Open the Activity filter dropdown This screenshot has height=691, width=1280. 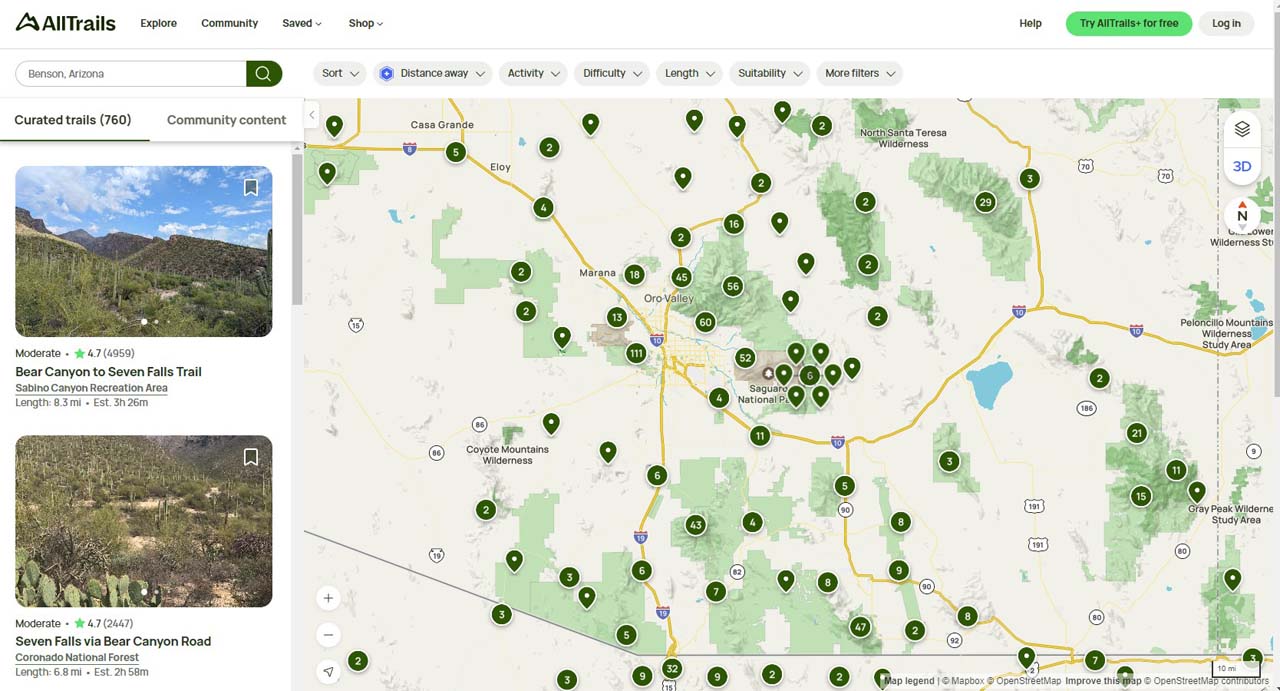pyautogui.click(x=533, y=73)
